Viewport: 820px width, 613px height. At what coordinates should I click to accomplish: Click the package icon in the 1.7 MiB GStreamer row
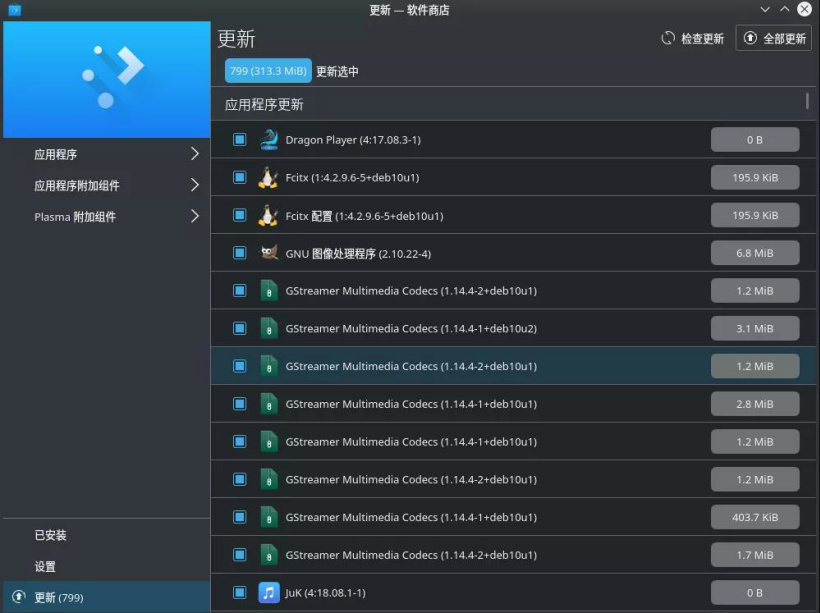269,554
